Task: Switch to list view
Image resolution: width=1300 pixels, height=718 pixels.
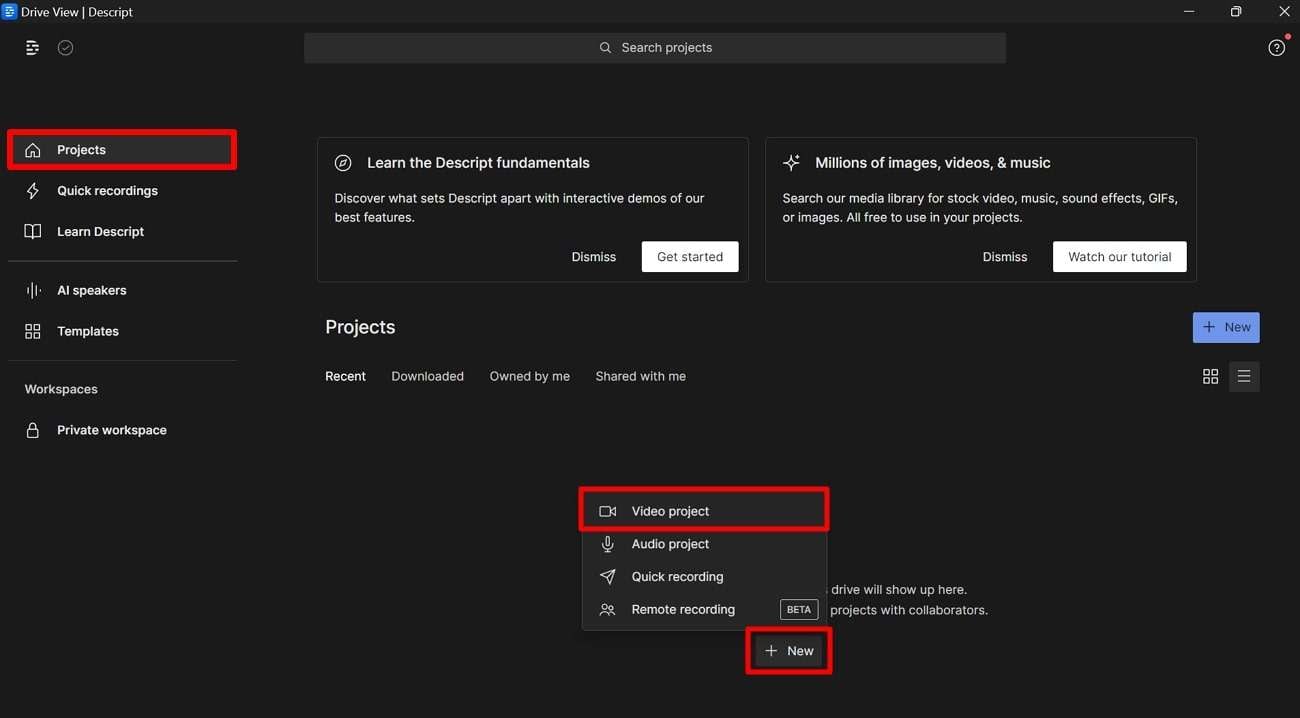Action: (1244, 376)
